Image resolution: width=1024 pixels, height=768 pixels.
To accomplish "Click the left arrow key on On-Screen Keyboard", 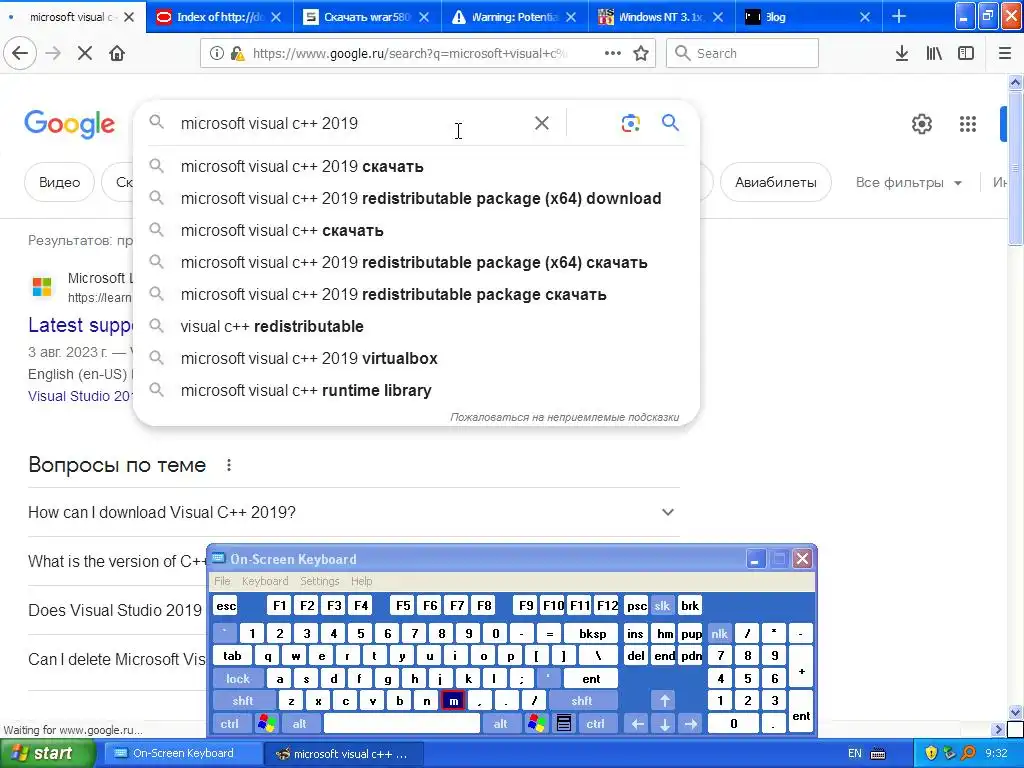I will [x=637, y=723].
